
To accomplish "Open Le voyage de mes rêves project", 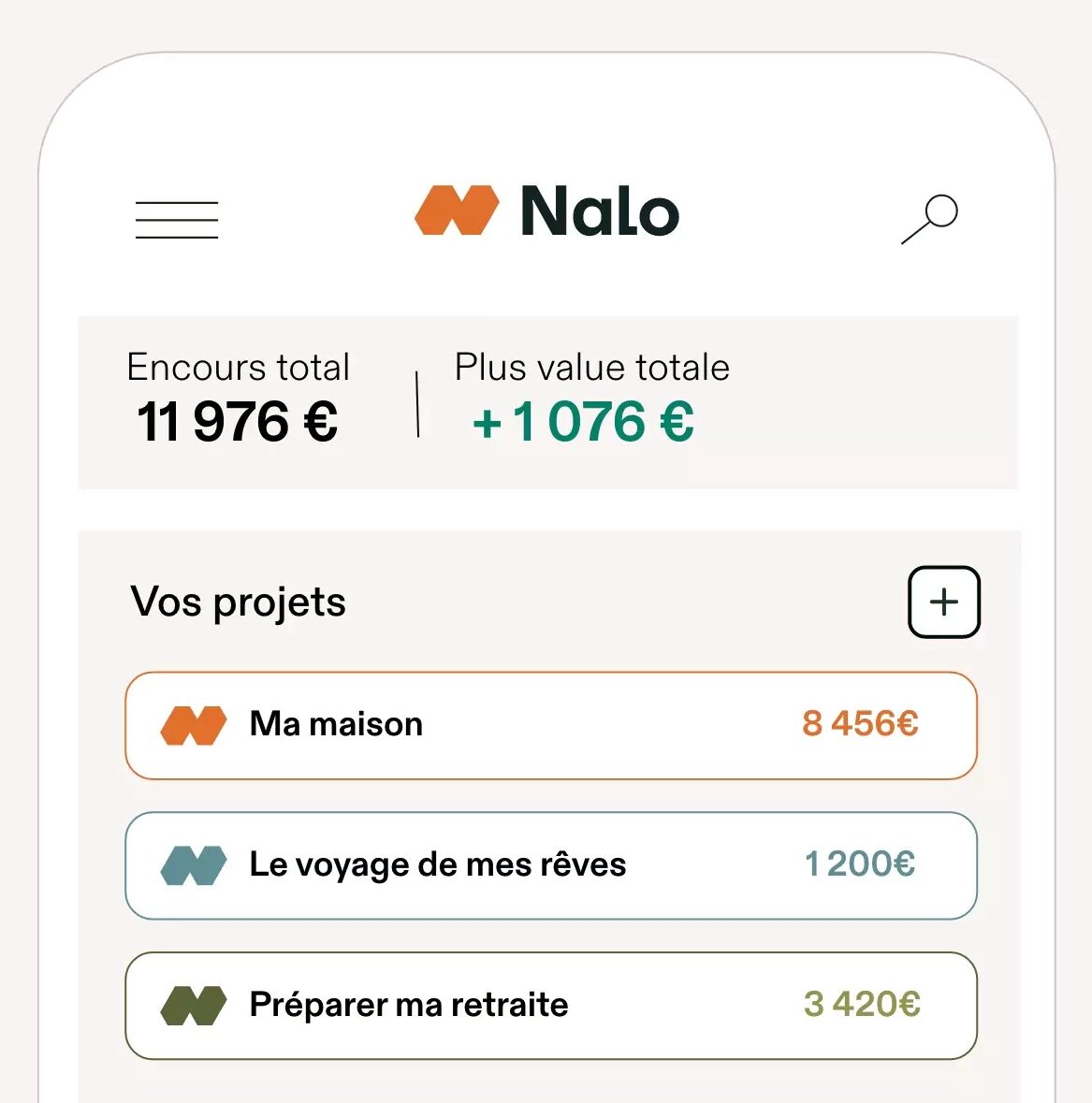I will pyautogui.click(x=551, y=865).
